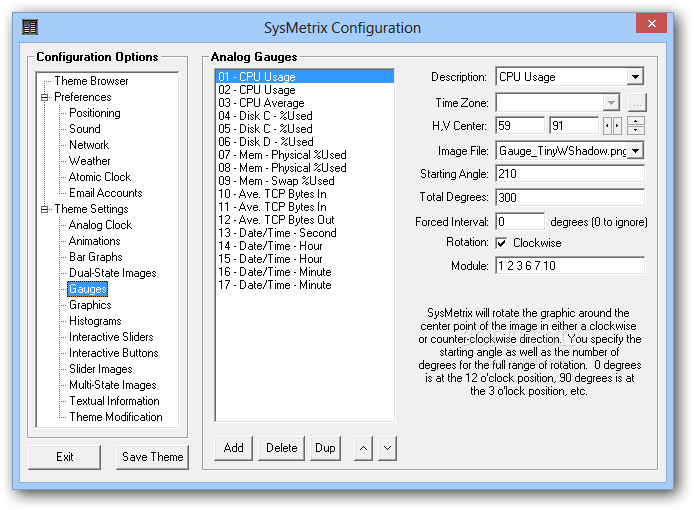Select gauge '09 - Mem - Swap %Used'
The width and height of the screenshot is (694, 510).
[305, 181]
